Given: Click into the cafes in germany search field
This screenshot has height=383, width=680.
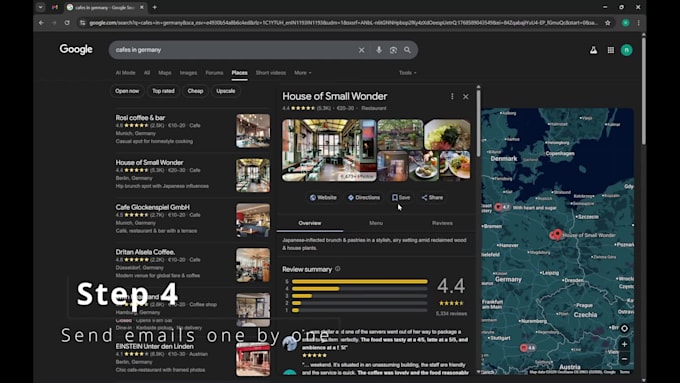Looking at the screenshot, I should tap(234, 50).
